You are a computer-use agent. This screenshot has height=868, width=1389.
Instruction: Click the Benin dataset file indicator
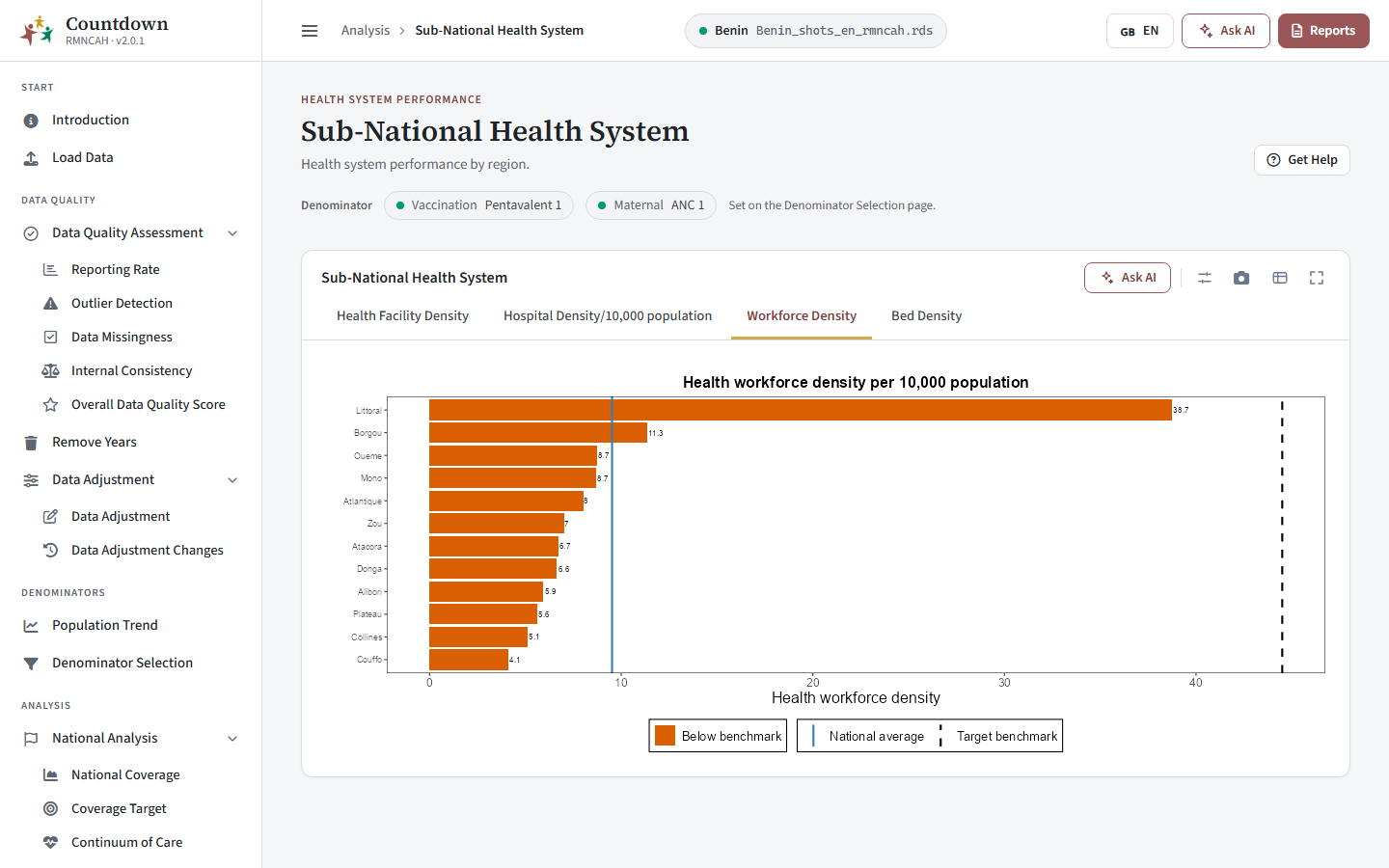pyautogui.click(x=816, y=31)
